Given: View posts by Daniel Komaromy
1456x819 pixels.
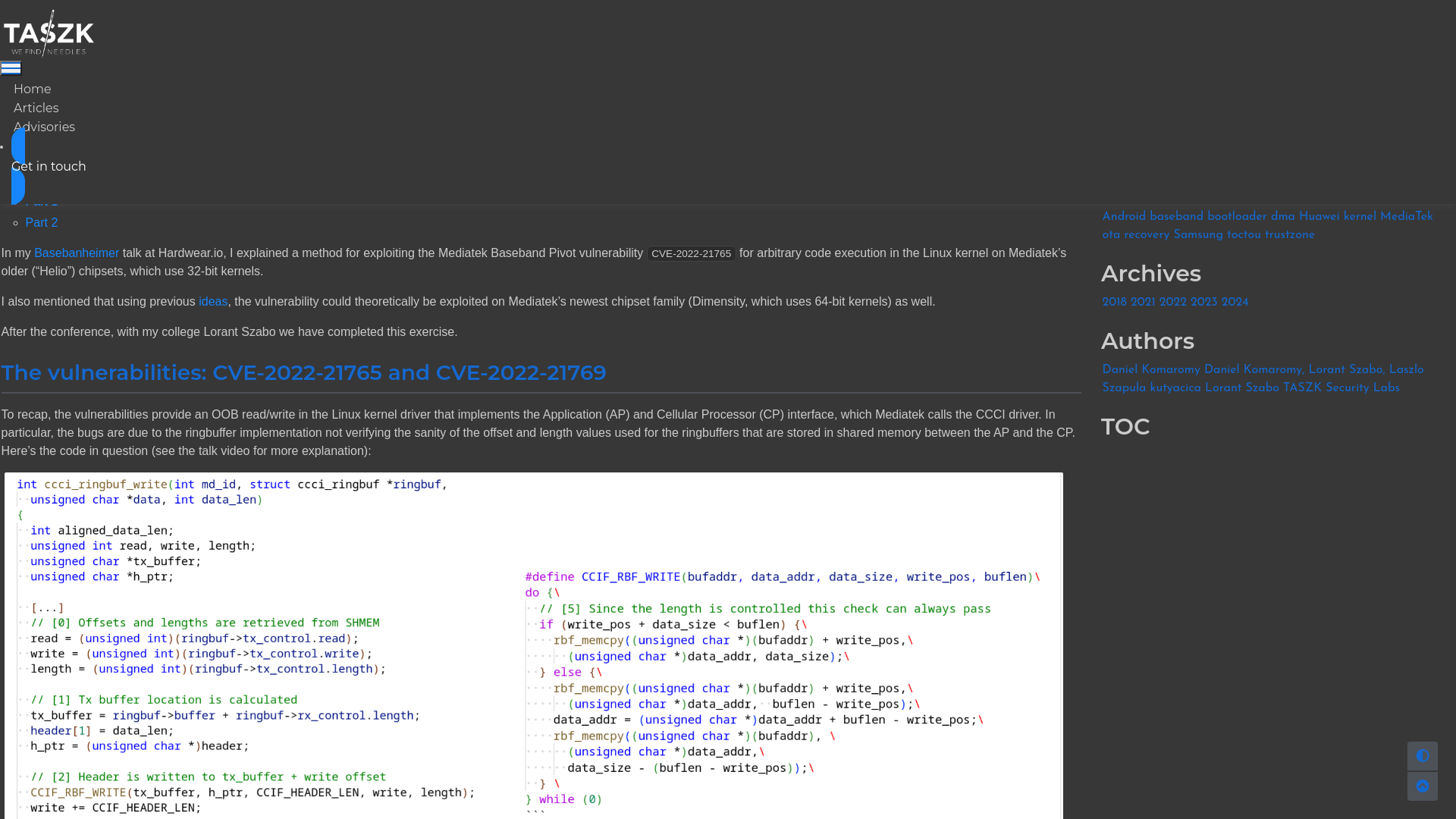Looking at the screenshot, I should [x=1151, y=370].
